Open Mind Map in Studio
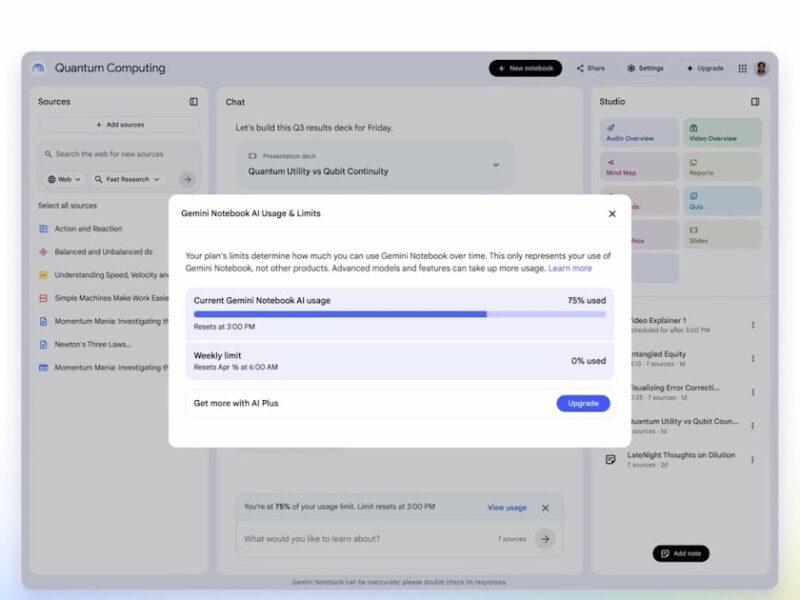Image resolution: width=800 pixels, height=600 pixels. click(x=639, y=167)
